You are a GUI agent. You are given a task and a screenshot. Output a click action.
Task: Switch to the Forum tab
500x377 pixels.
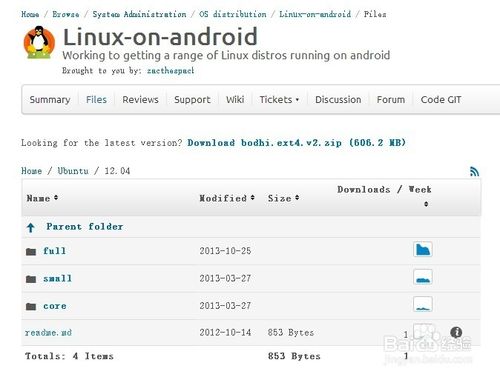pyautogui.click(x=391, y=99)
